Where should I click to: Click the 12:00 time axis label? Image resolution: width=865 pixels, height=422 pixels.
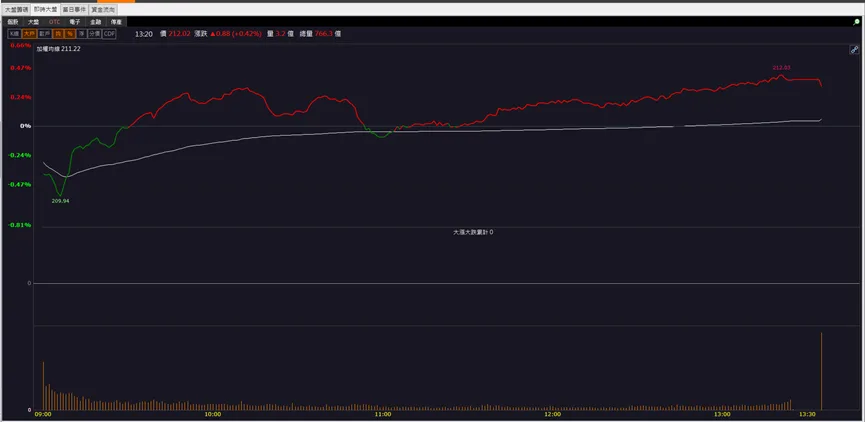click(x=553, y=414)
